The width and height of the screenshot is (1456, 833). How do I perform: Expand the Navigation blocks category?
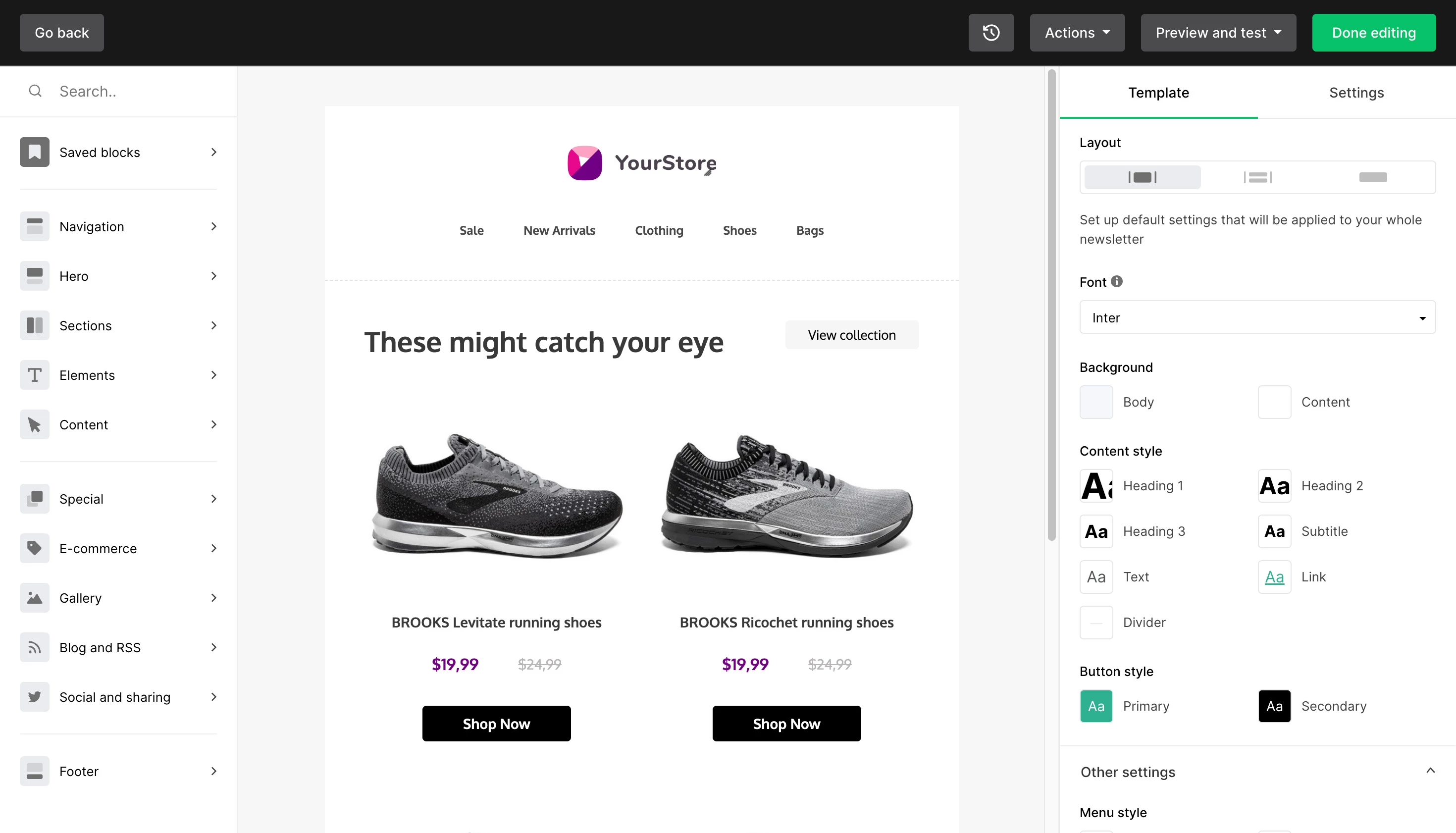click(118, 226)
